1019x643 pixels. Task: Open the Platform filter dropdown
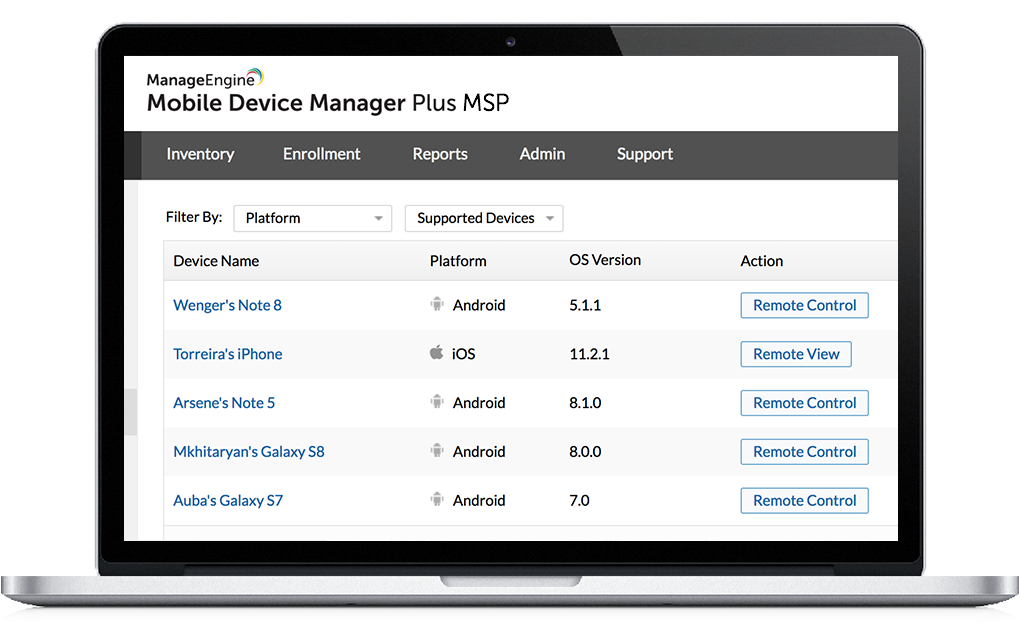coord(312,218)
